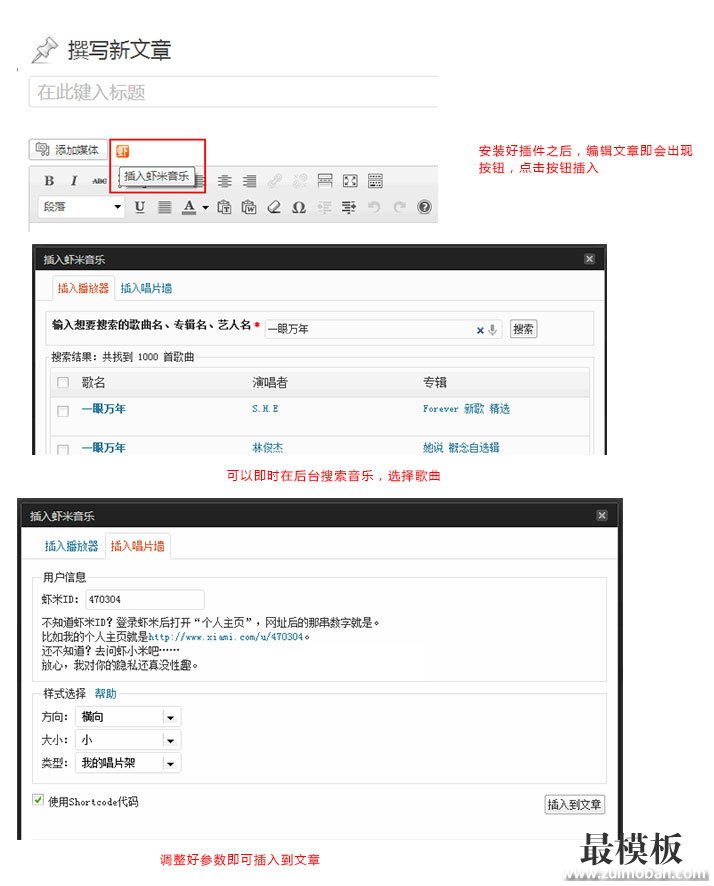Screen dimensions: 714x886
Task: Open the 方向 direction dropdown set to 横向
Action: pyautogui.click(x=129, y=717)
